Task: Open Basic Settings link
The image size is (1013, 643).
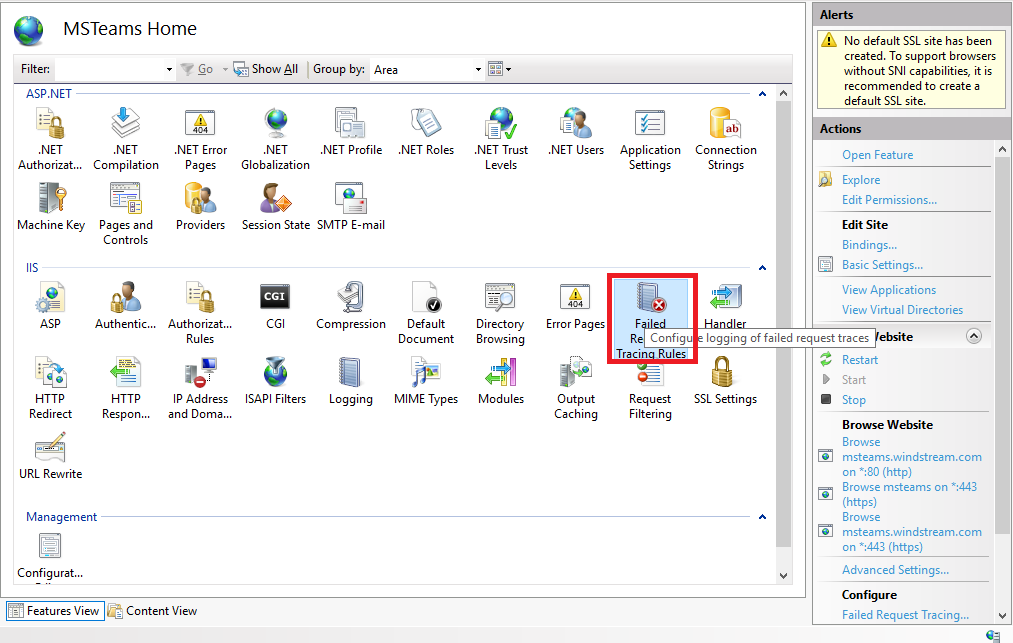Action: [882, 265]
